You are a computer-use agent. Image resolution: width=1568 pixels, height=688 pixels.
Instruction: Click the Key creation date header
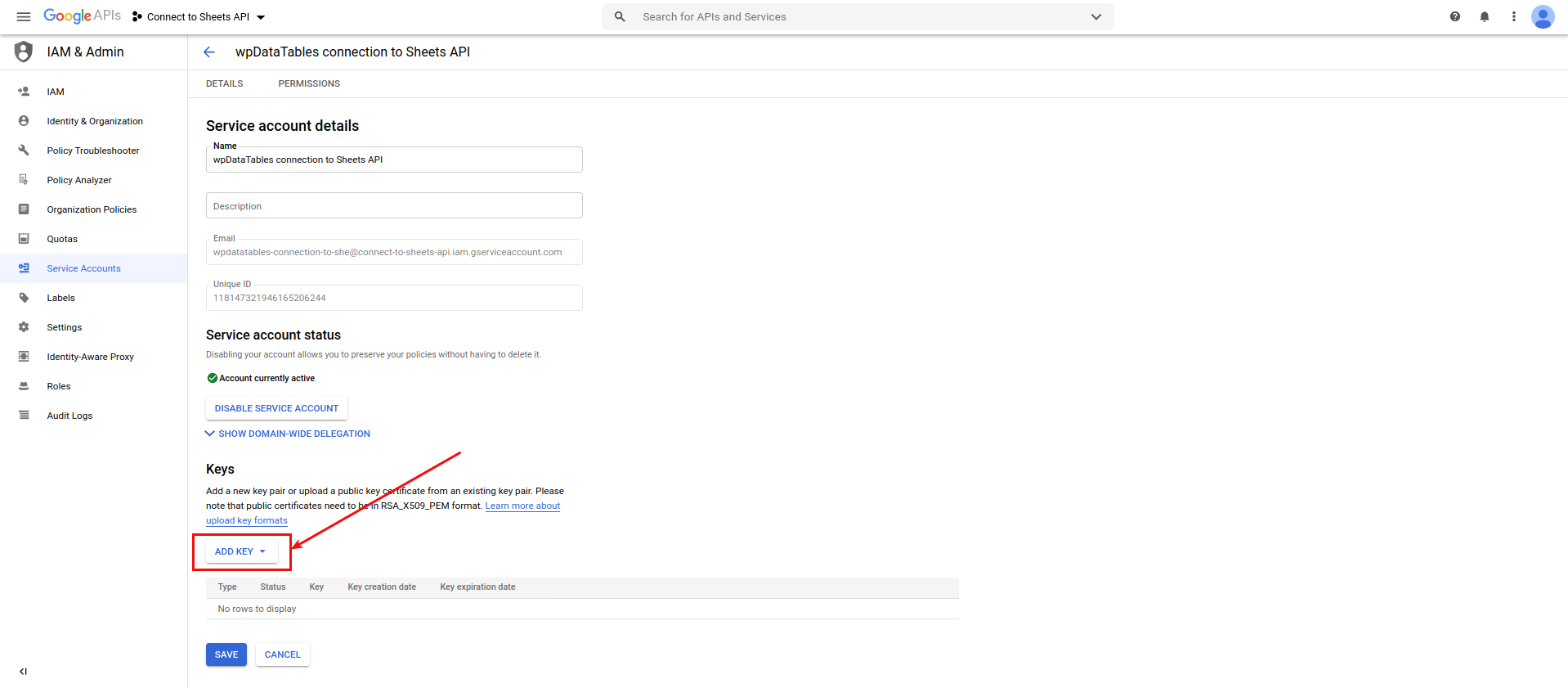[382, 587]
